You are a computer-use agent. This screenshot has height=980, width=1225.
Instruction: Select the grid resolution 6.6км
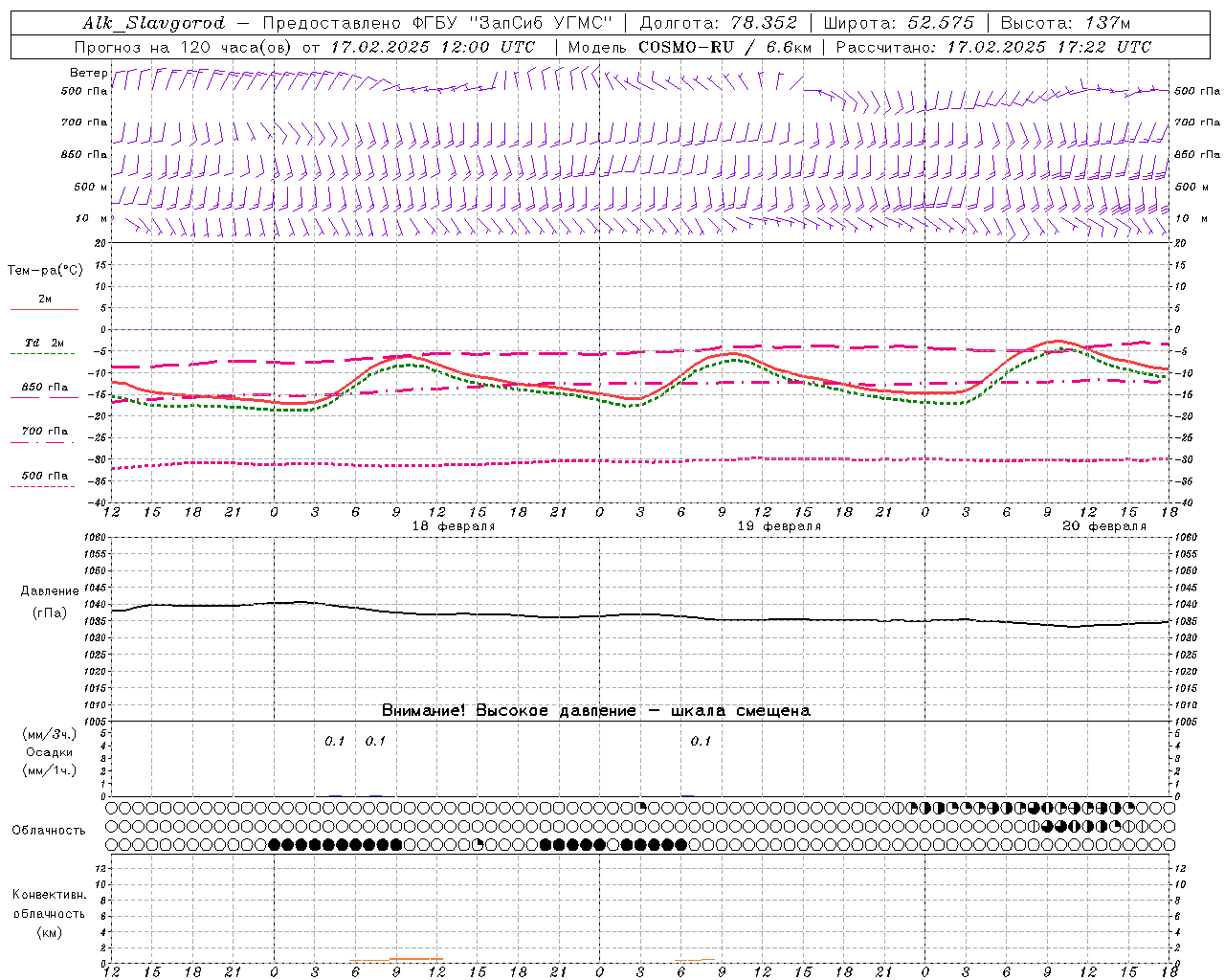pos(789,47)
